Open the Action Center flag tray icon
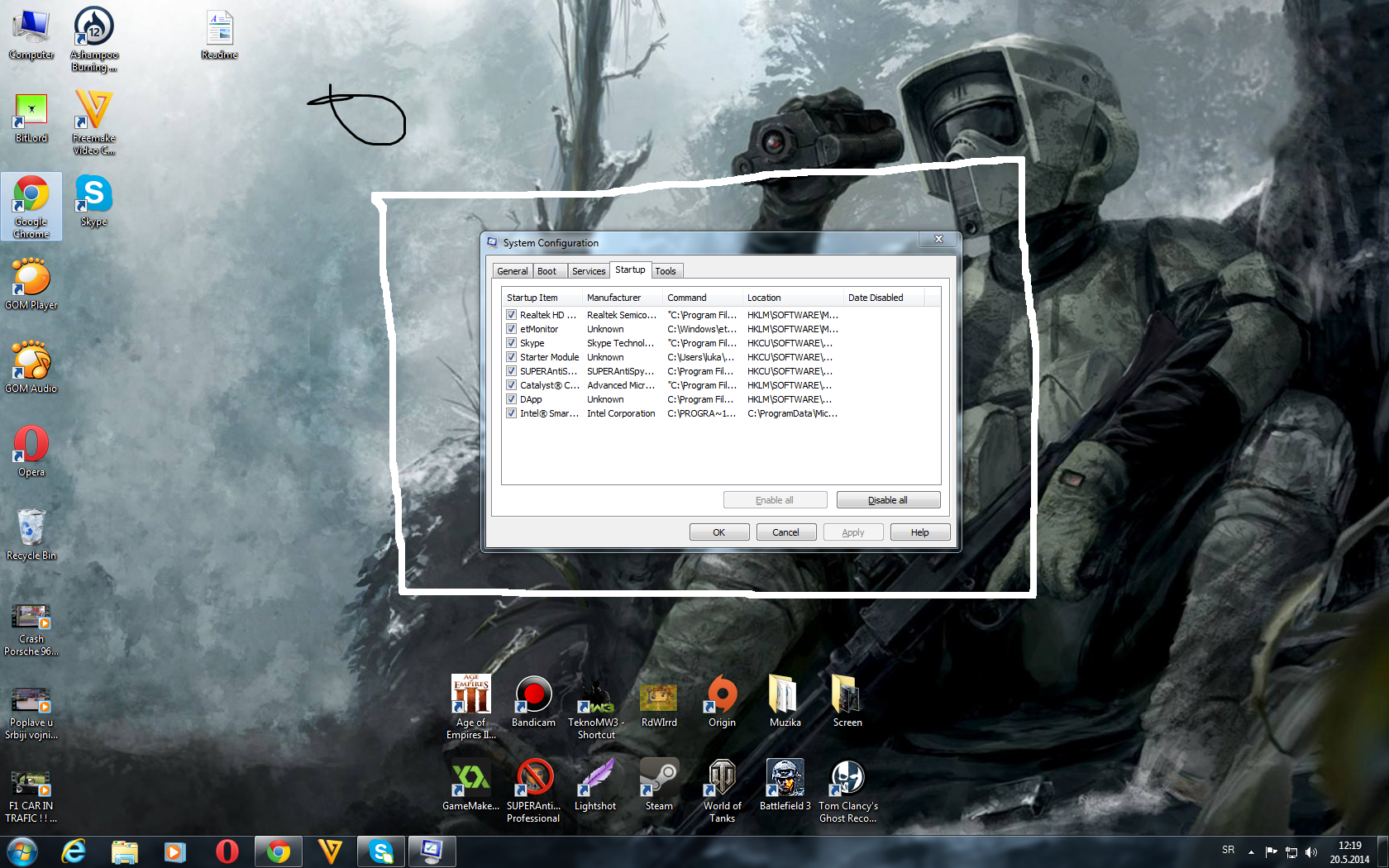 coord(1272,851)
